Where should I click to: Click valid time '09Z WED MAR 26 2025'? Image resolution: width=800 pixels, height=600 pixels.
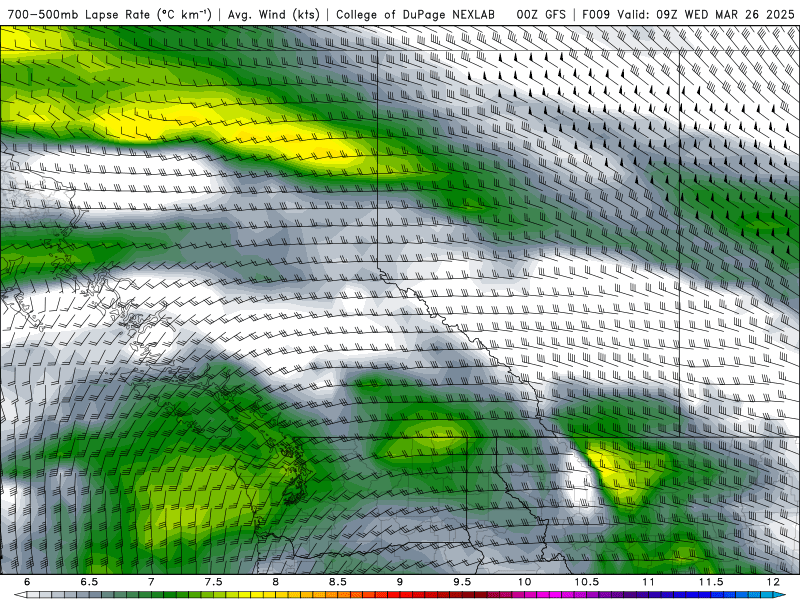(726, 14)
